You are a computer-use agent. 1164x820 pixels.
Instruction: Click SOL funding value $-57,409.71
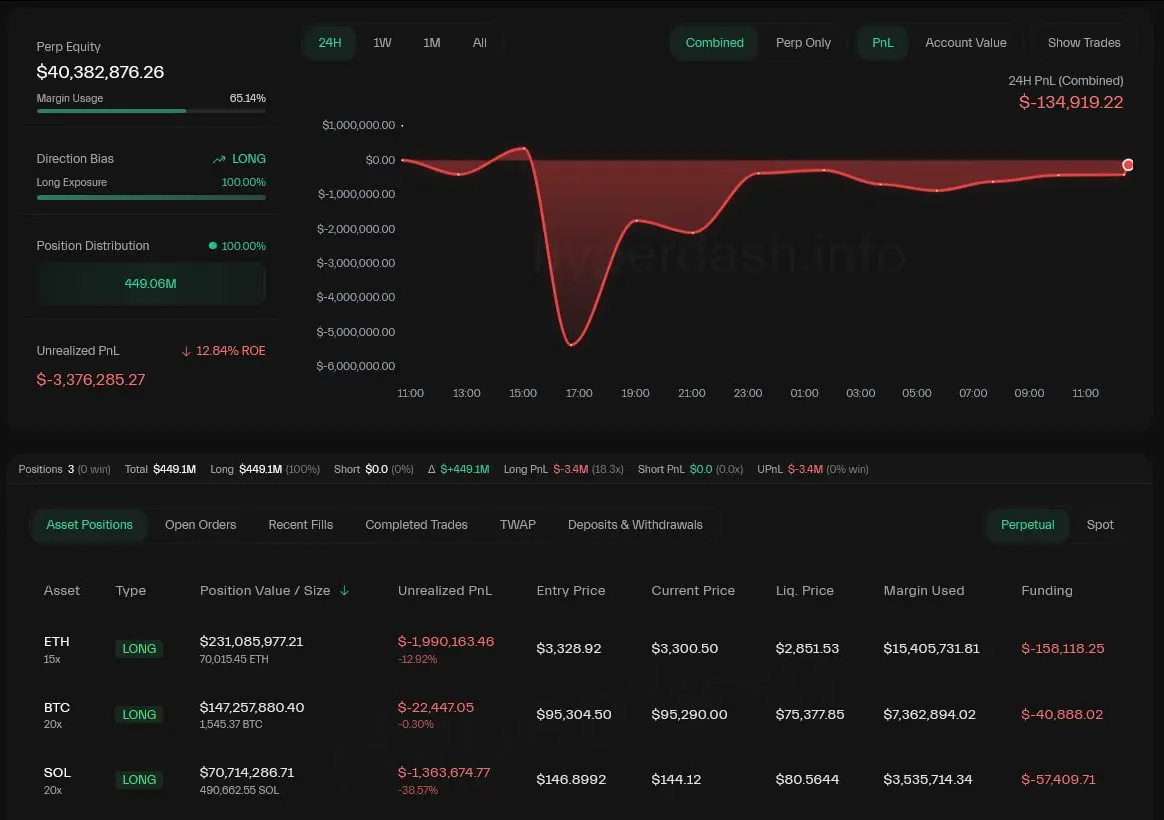coord(1058,780)
